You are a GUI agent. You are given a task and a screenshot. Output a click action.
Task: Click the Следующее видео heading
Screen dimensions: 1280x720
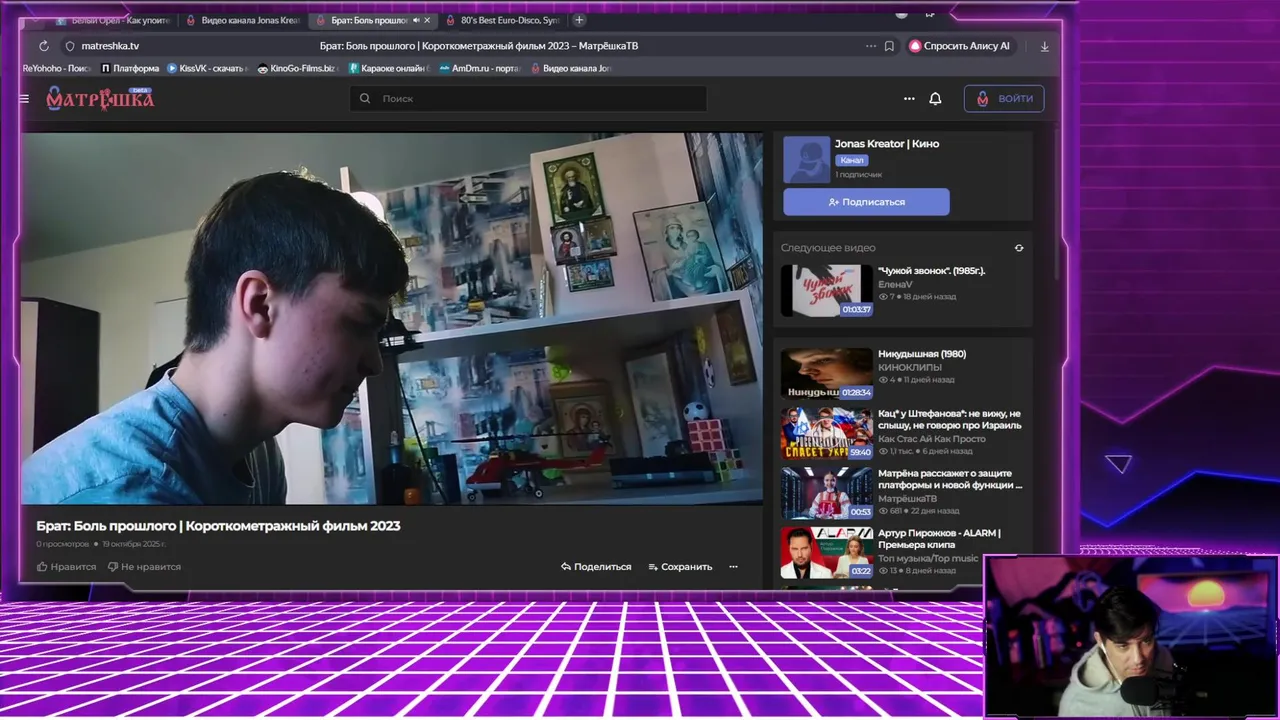tap(828, 248)
